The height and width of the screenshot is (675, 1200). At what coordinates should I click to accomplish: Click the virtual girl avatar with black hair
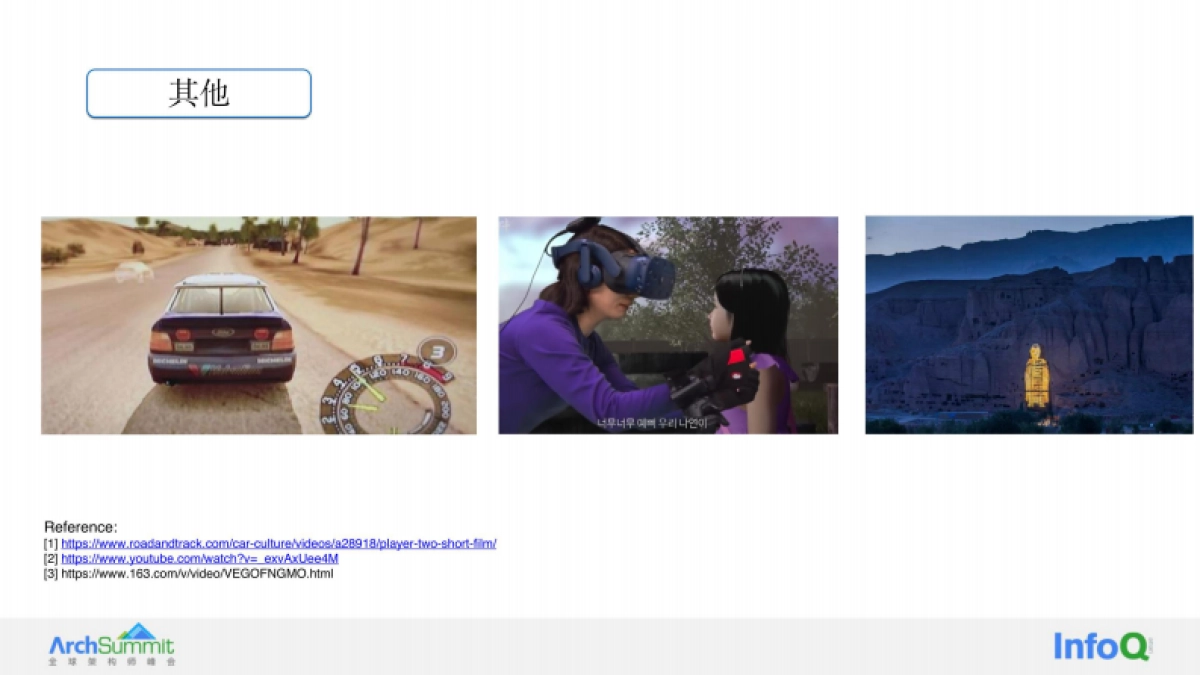tap(750, 320)
